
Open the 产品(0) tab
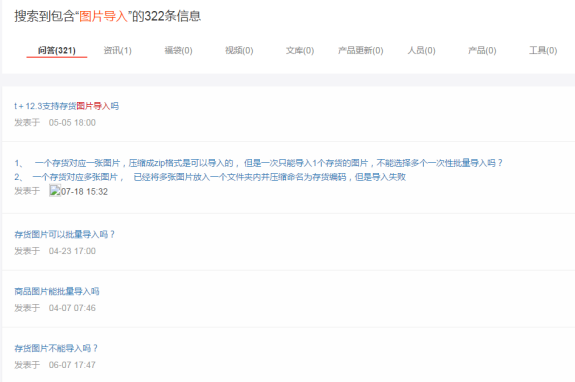point(482,50)
